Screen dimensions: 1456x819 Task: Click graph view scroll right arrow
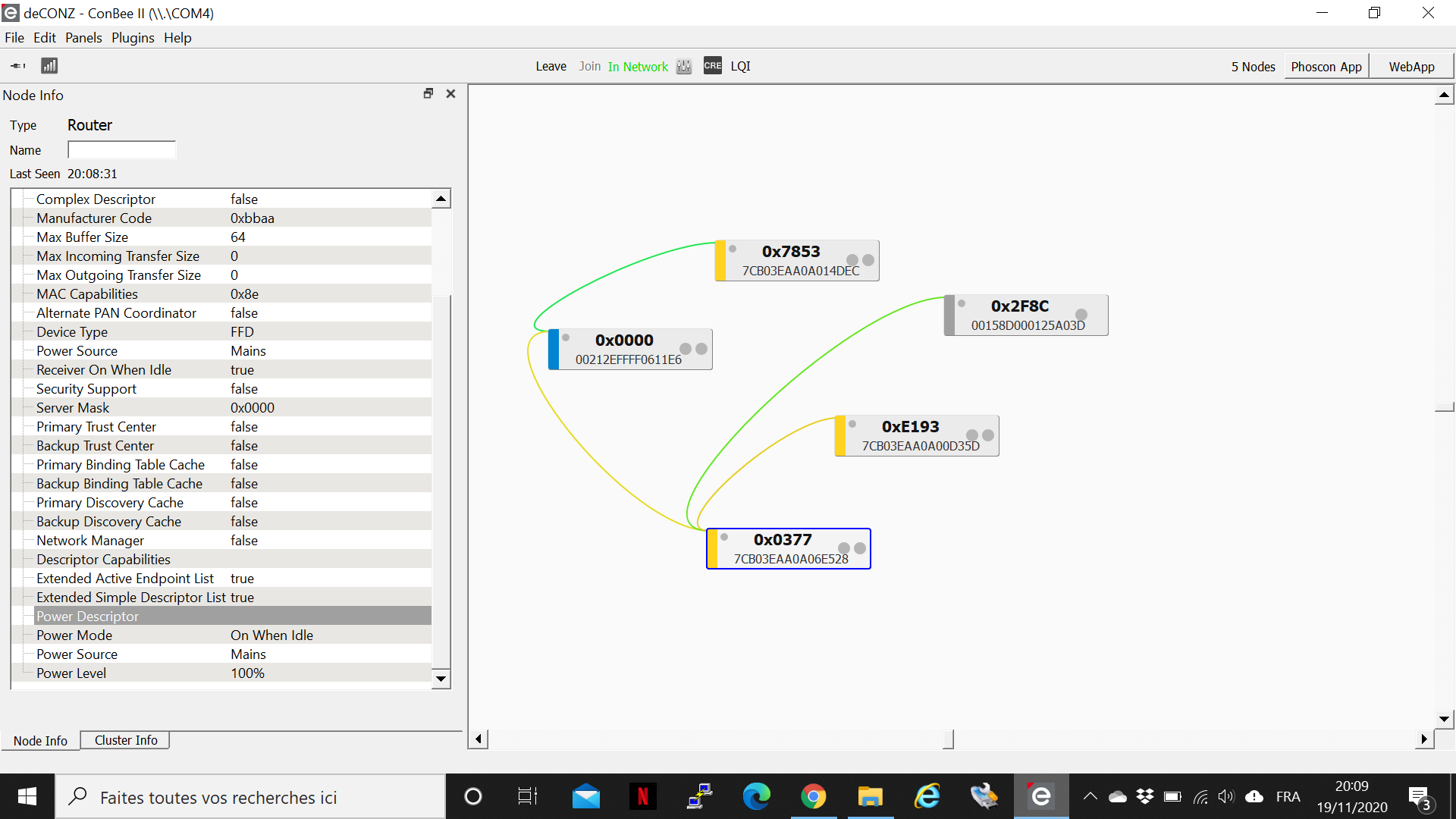(x=1424, y=739)
